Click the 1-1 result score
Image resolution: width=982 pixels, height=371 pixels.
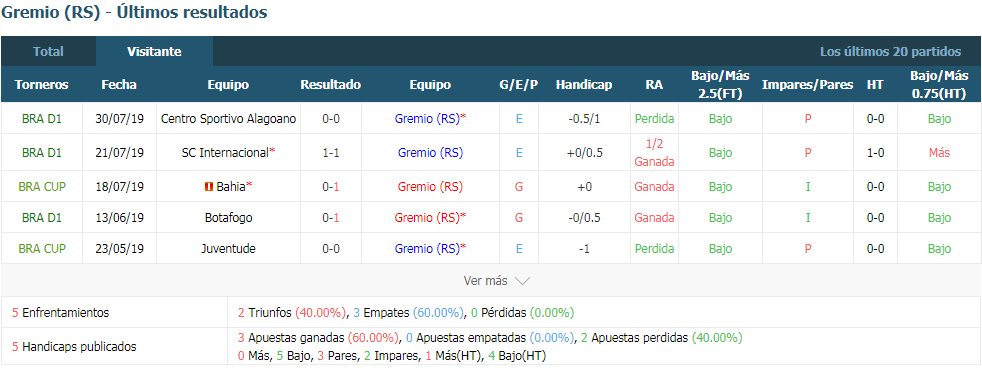(331, 152)
